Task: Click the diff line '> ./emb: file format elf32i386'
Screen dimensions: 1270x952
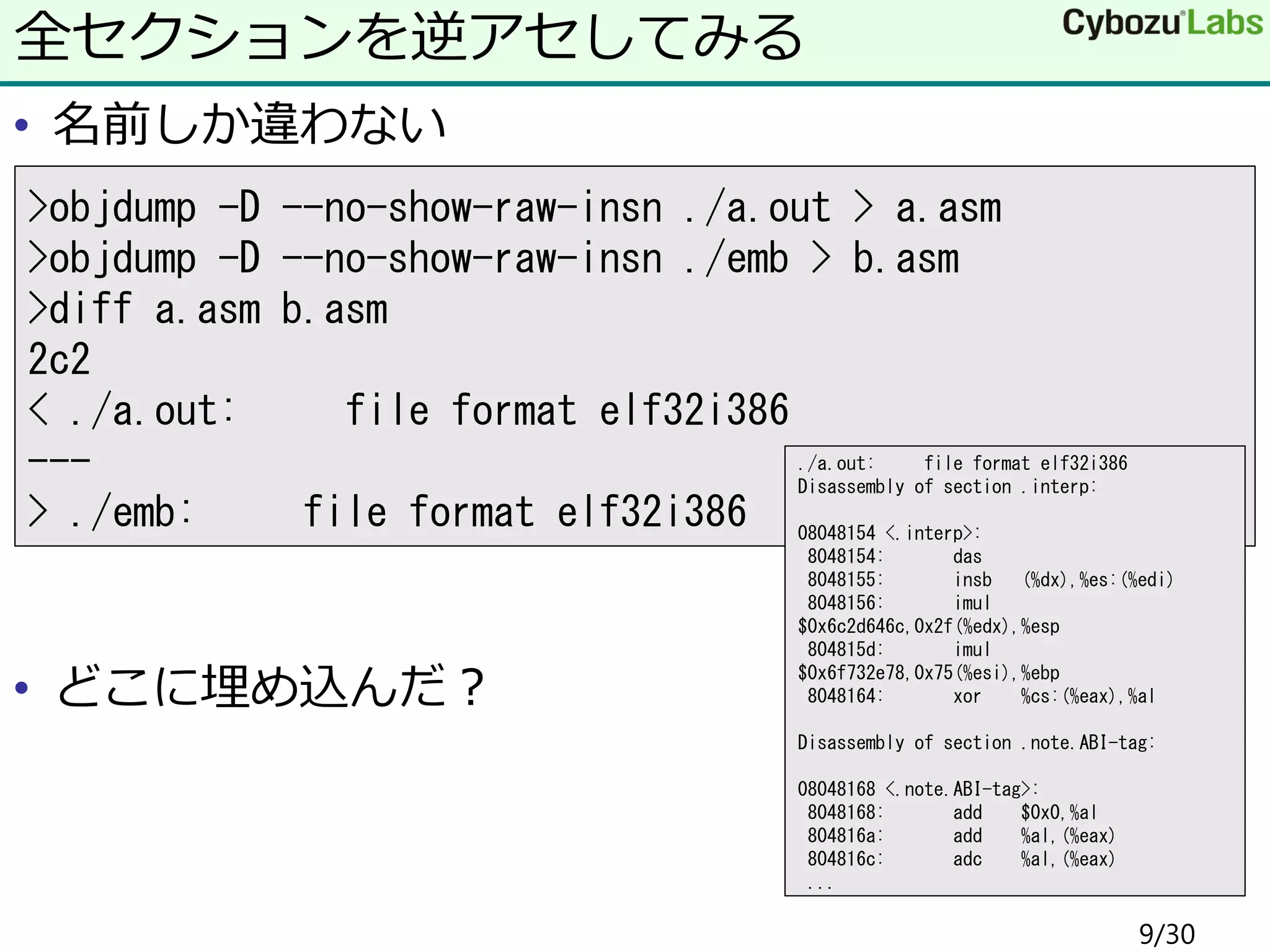Action: [x=387, y=512]
